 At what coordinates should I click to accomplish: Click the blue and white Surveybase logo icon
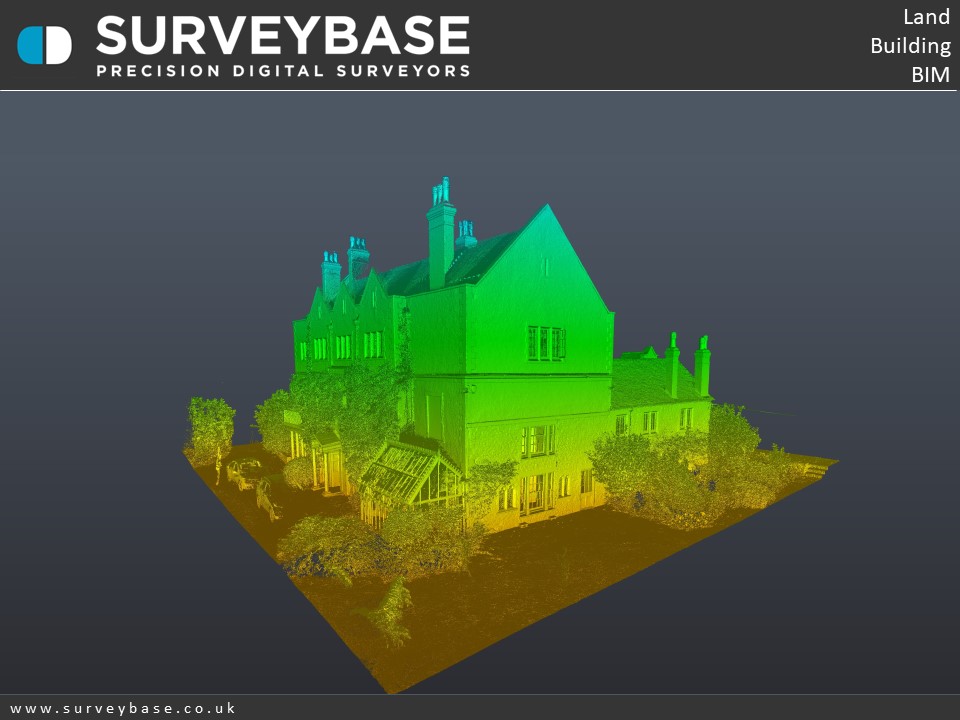[44, 45]
